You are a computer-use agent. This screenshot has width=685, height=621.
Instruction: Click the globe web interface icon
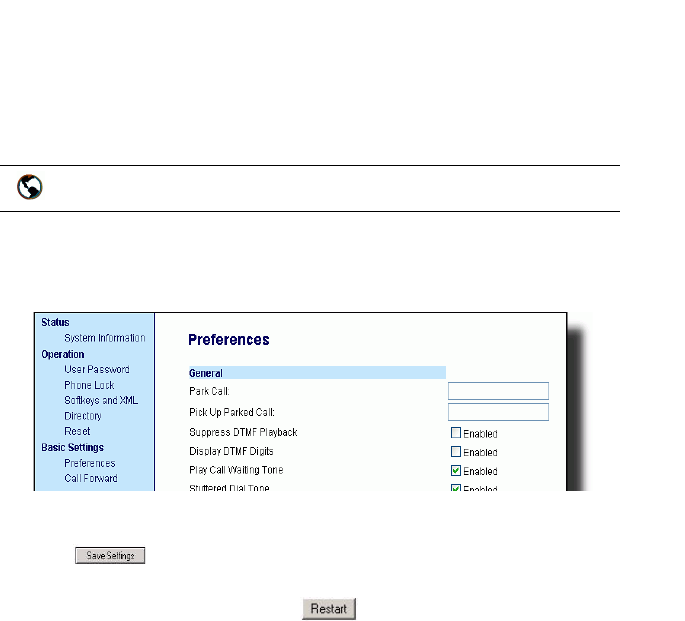point(30,187)
